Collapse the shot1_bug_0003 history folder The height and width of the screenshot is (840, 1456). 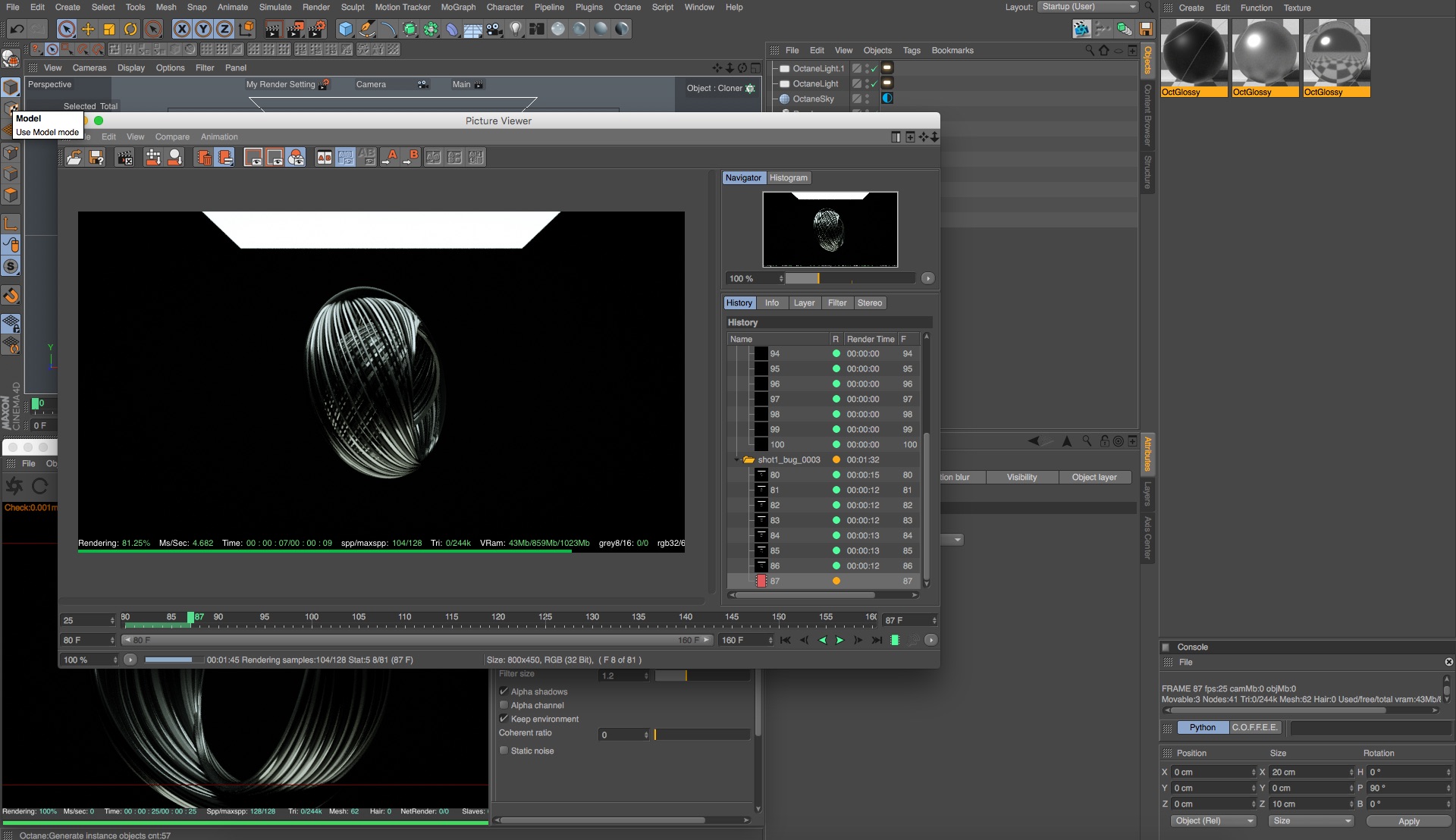click(736, 460)
